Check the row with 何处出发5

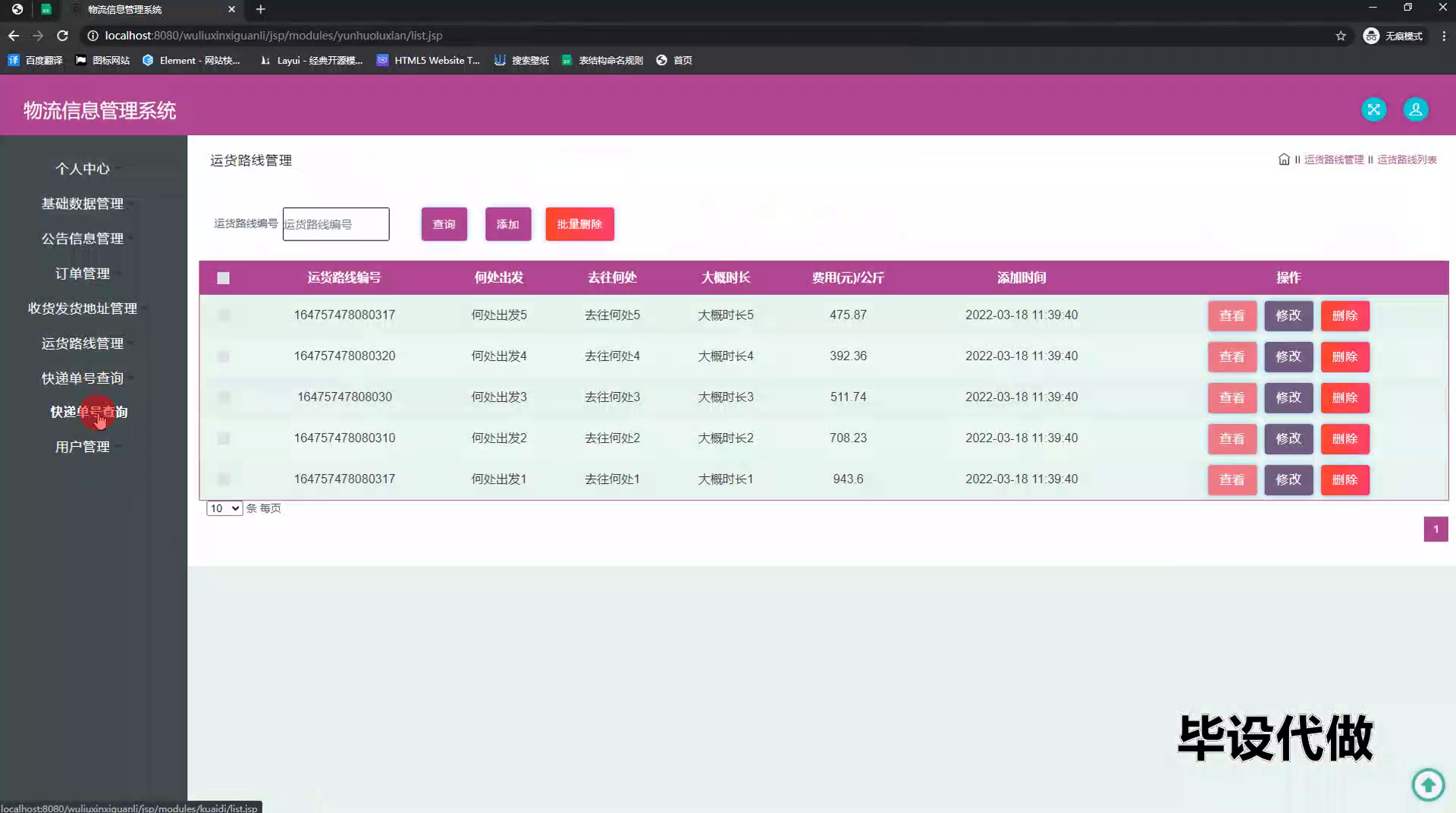coord(223,315)
